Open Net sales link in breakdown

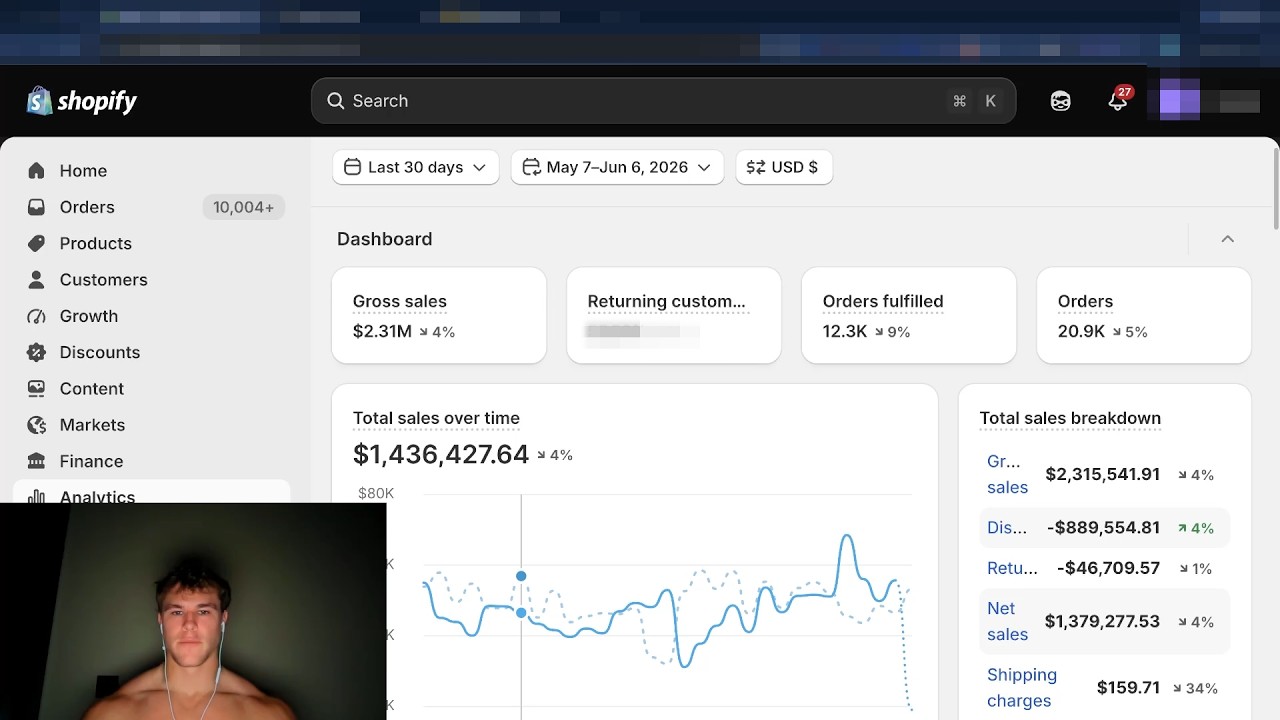pos(1007,621)
